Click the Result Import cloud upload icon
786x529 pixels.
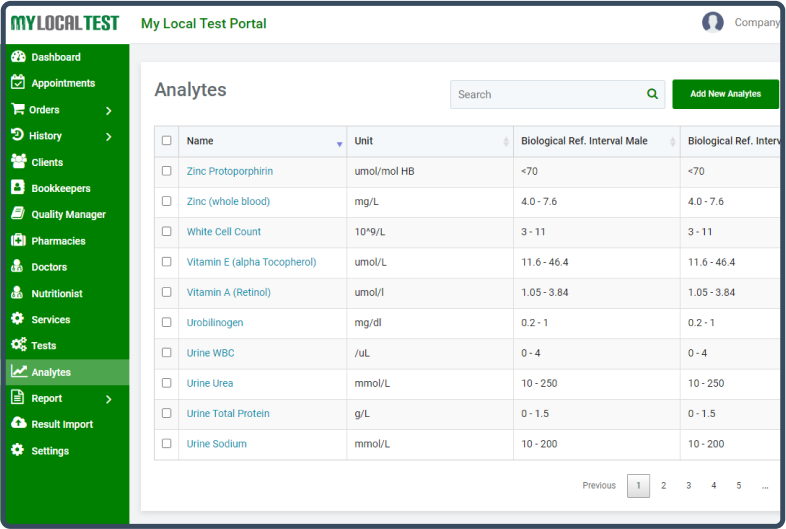click(18, 424)
